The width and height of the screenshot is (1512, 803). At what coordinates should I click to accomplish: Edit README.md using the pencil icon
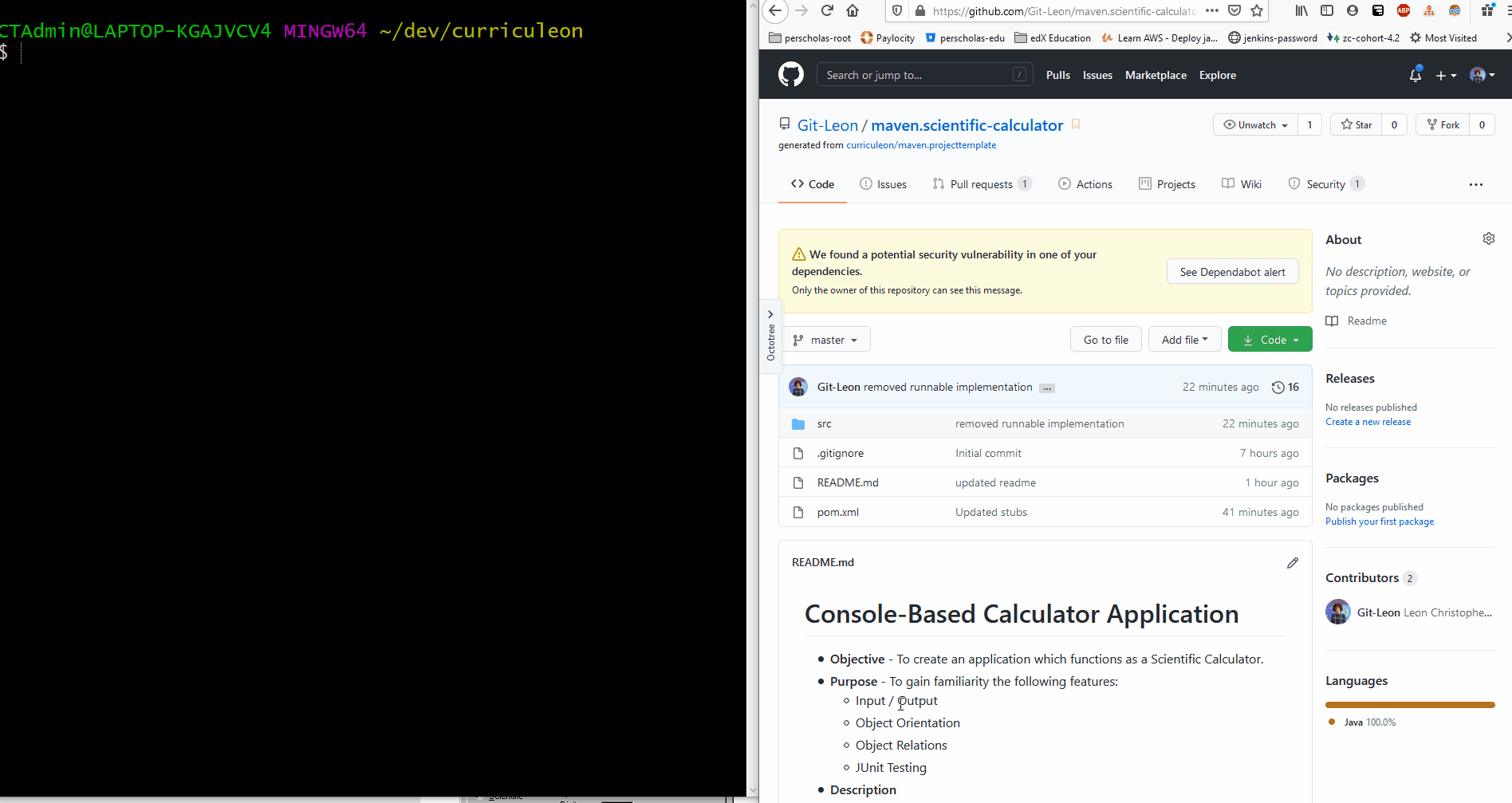pyautogui.click(x=1293, y=562)
